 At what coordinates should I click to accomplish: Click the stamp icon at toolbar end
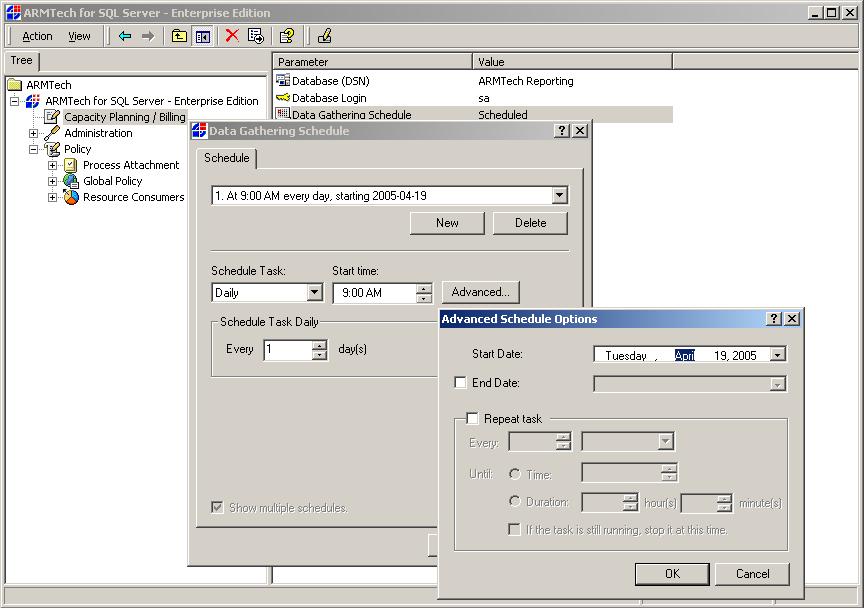pyautogui.click(x=325, y=36)
